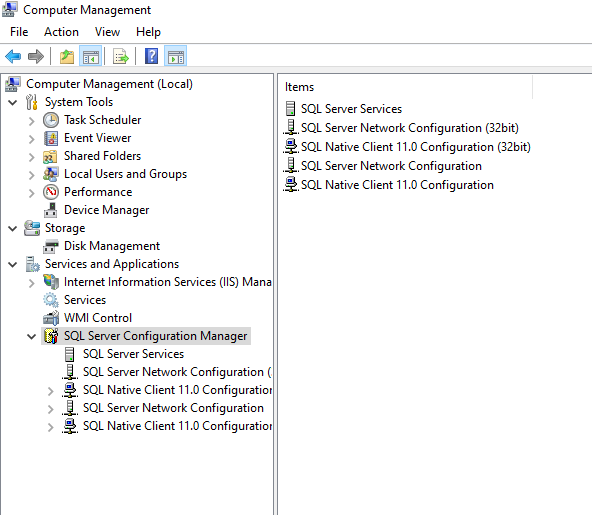The height and width of the screenshot is (515, 592).
Task: Expand tree node SQL Server Network Configuration
Action: click(51, 409)
